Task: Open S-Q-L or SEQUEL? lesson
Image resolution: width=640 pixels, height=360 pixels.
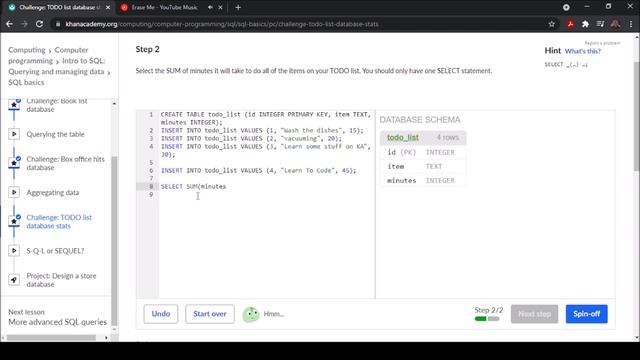Action: 55,251
